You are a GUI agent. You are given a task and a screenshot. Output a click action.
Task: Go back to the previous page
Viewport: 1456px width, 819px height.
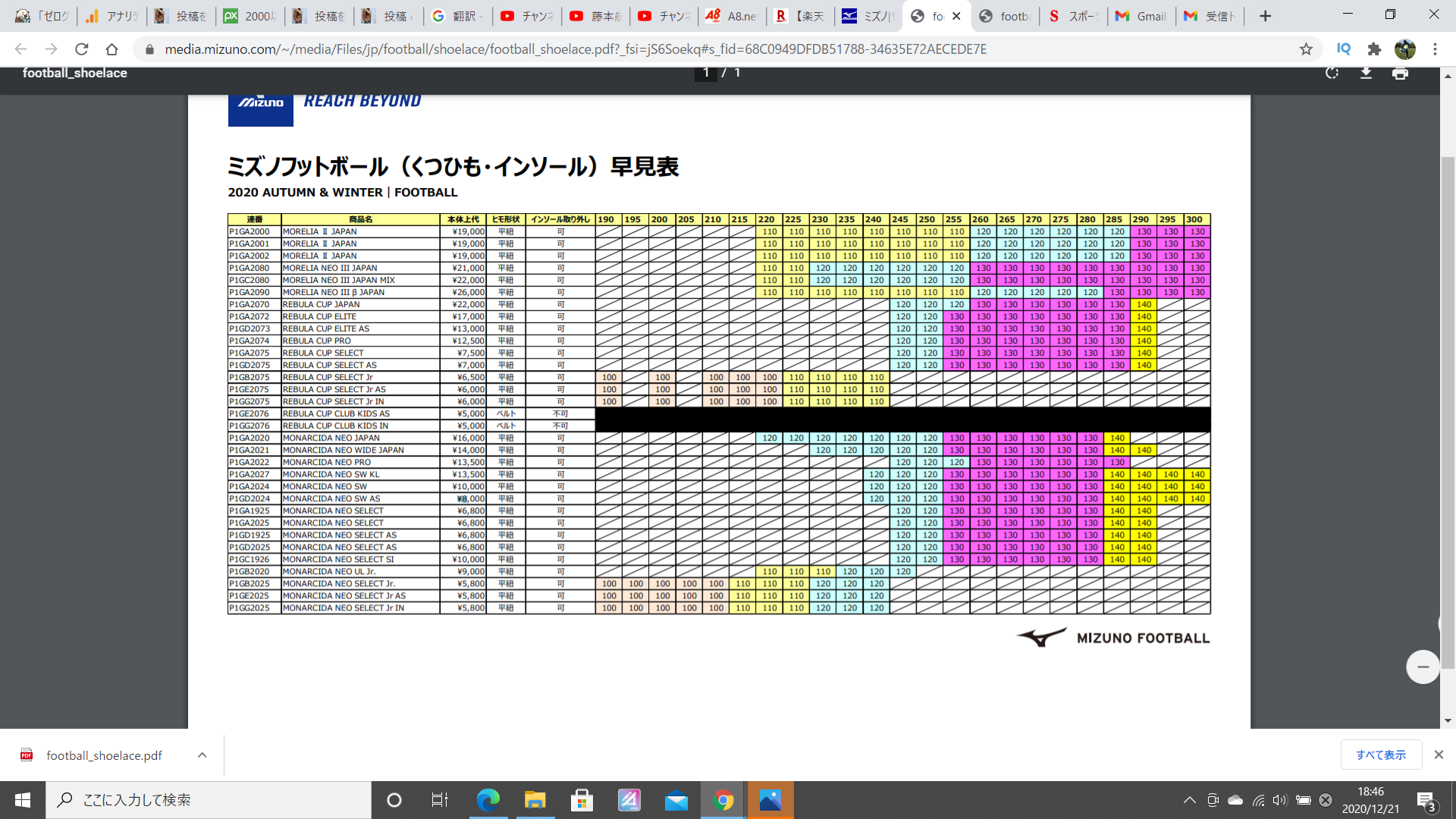point(20,49)
